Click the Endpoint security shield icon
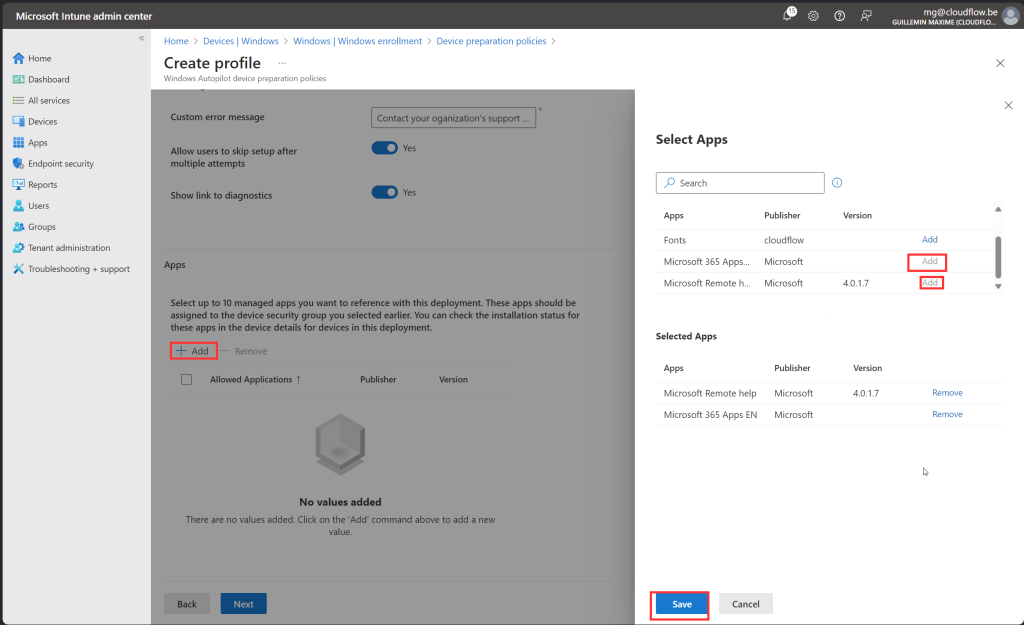 18,163
